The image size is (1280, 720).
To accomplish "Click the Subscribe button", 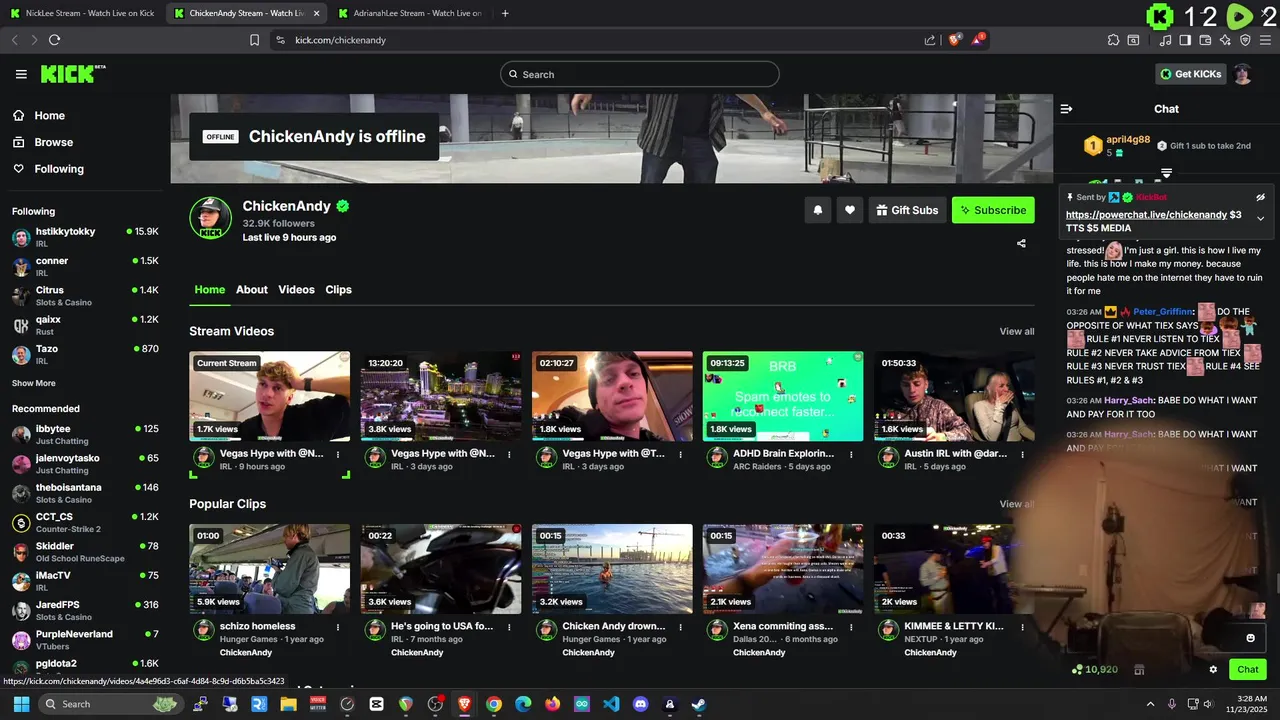I will pyautogui.click(x=993, y=210).
